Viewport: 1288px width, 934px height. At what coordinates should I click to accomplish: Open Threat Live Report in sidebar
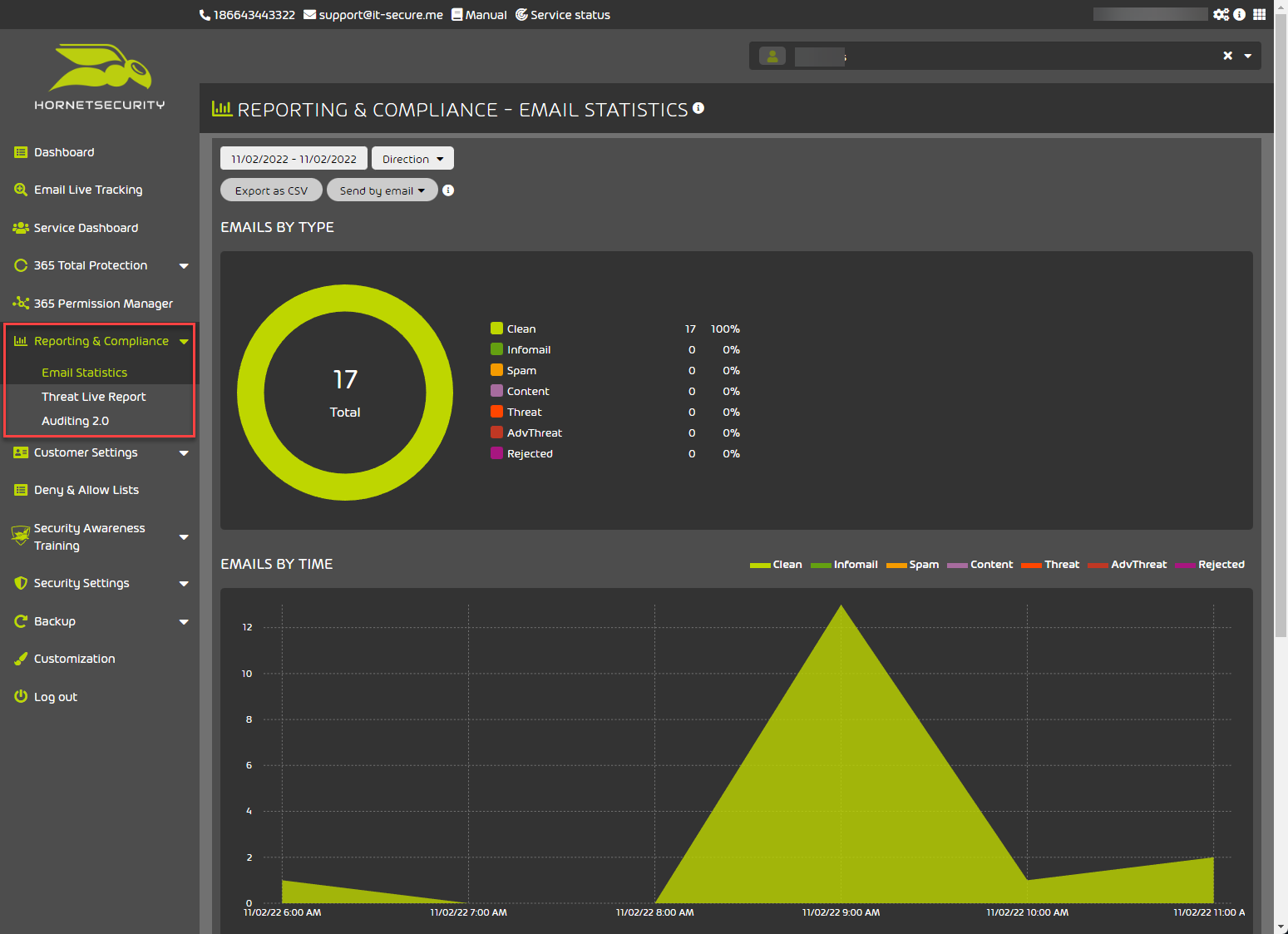point(93,397)
